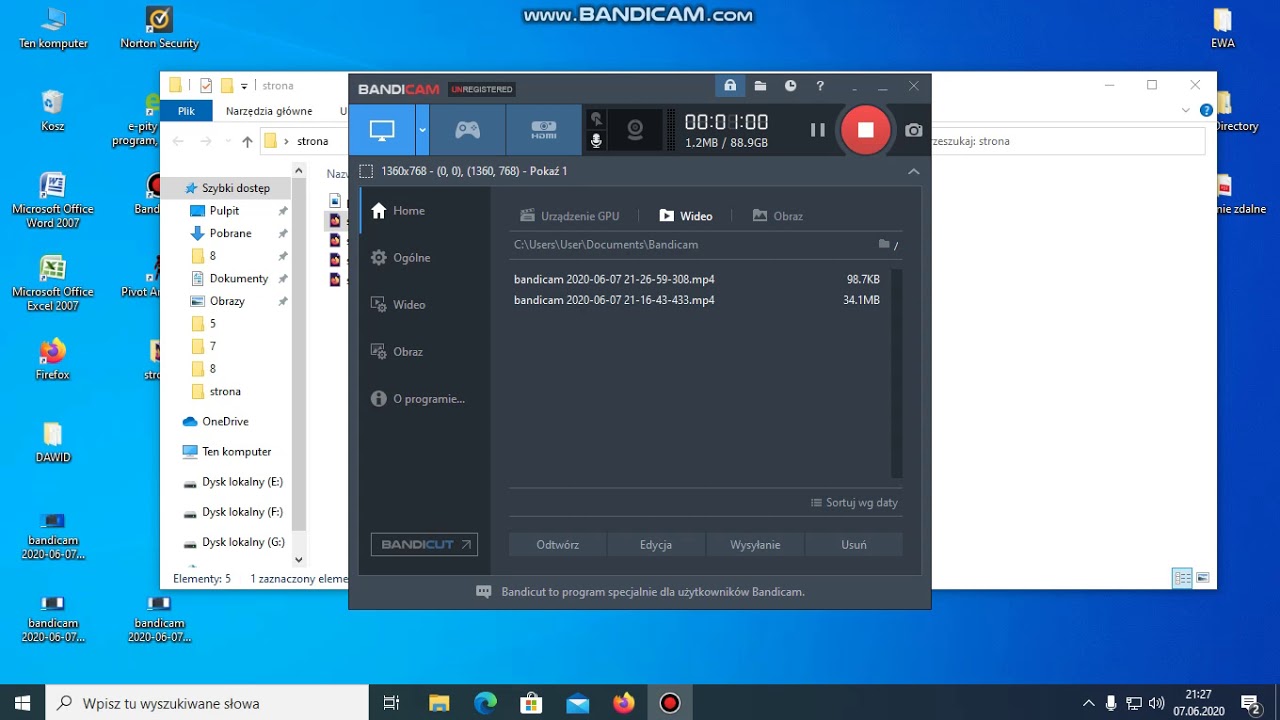This screenshot has height=720, width=1280.
Task: Open Bandicam from its taskbar icon
Action: [x=670, y=703]
